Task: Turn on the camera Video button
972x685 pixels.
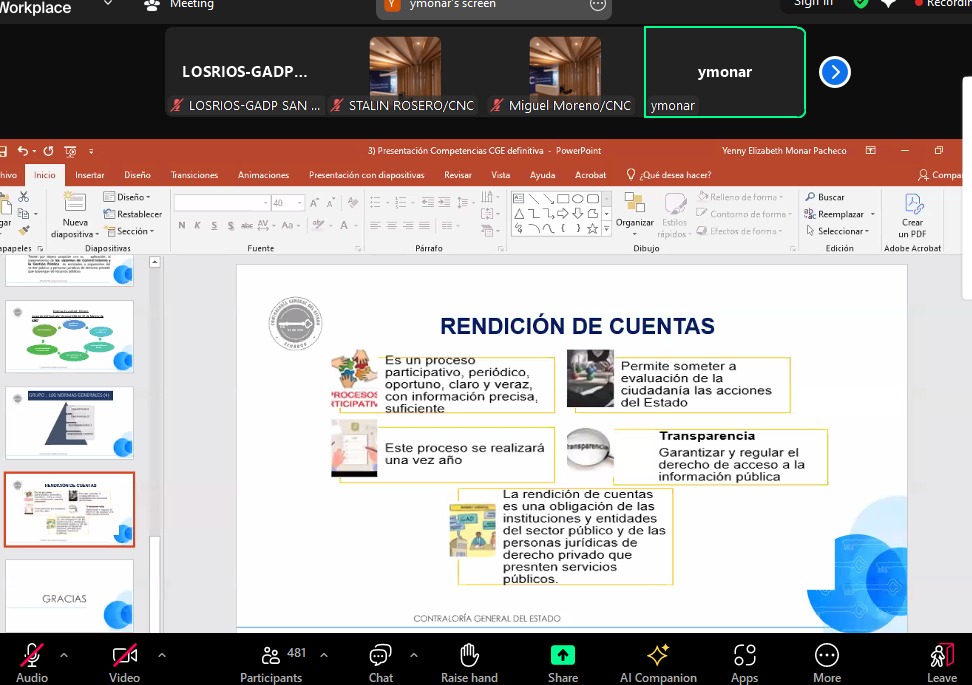Action: [x=124, y=656]
